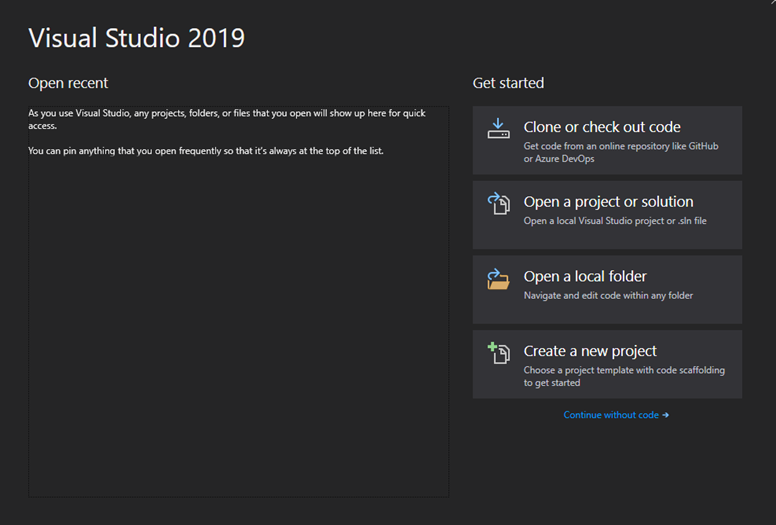Click the Open a project or solution icon
Screen dimensions: 776x525
498,203
